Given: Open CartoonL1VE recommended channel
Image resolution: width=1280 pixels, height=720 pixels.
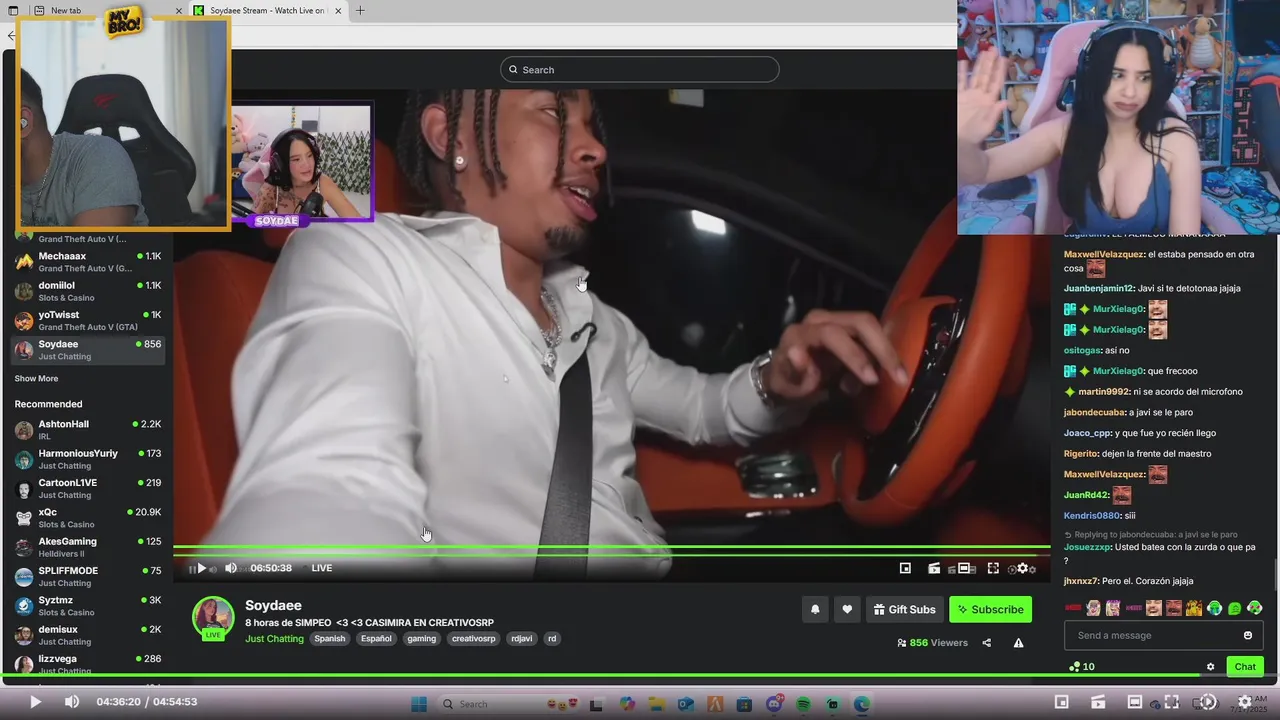Looking at the screenshot, I should 87,489.
